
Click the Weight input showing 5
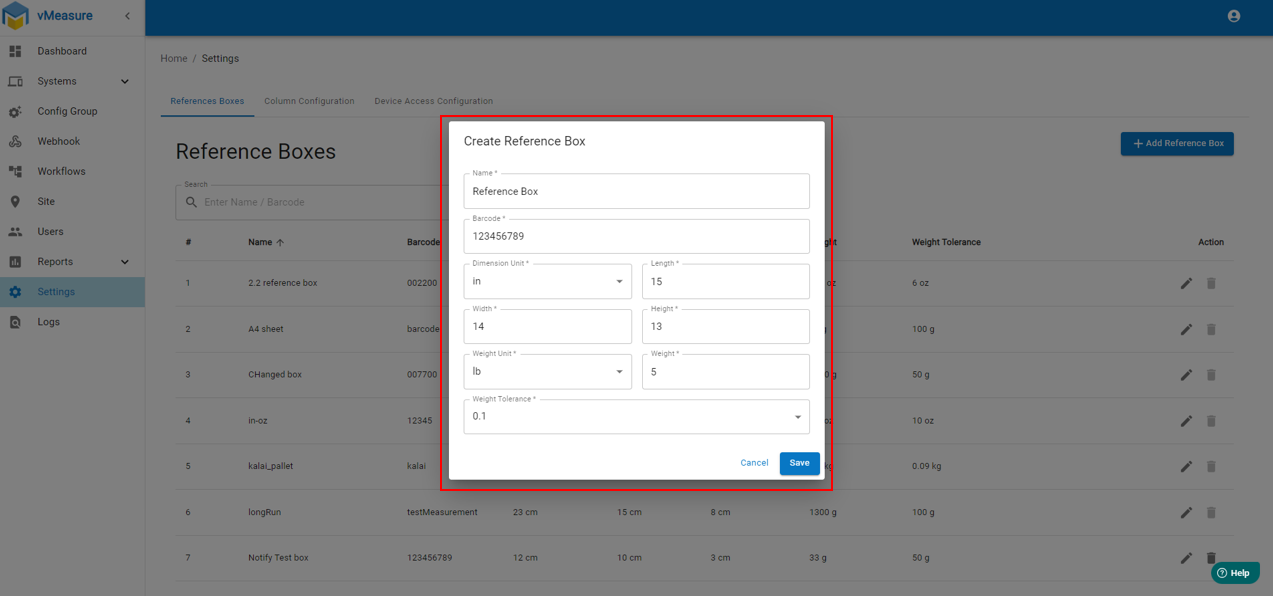click(726, 372)
